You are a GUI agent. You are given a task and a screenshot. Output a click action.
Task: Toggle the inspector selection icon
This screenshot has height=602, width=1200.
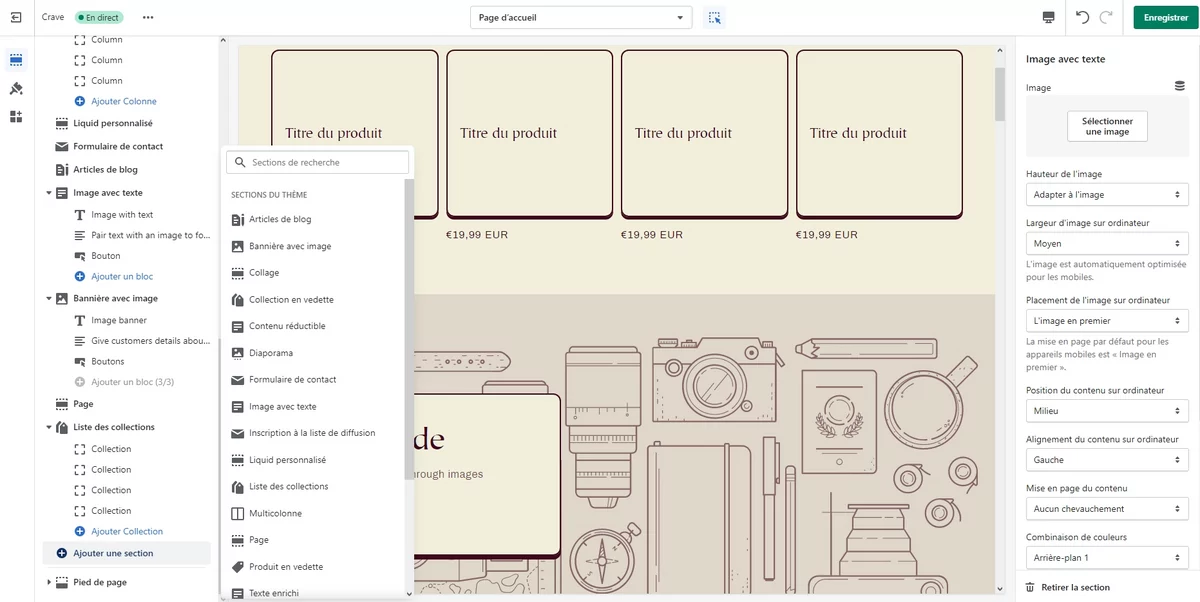click(x=713, y=17)
